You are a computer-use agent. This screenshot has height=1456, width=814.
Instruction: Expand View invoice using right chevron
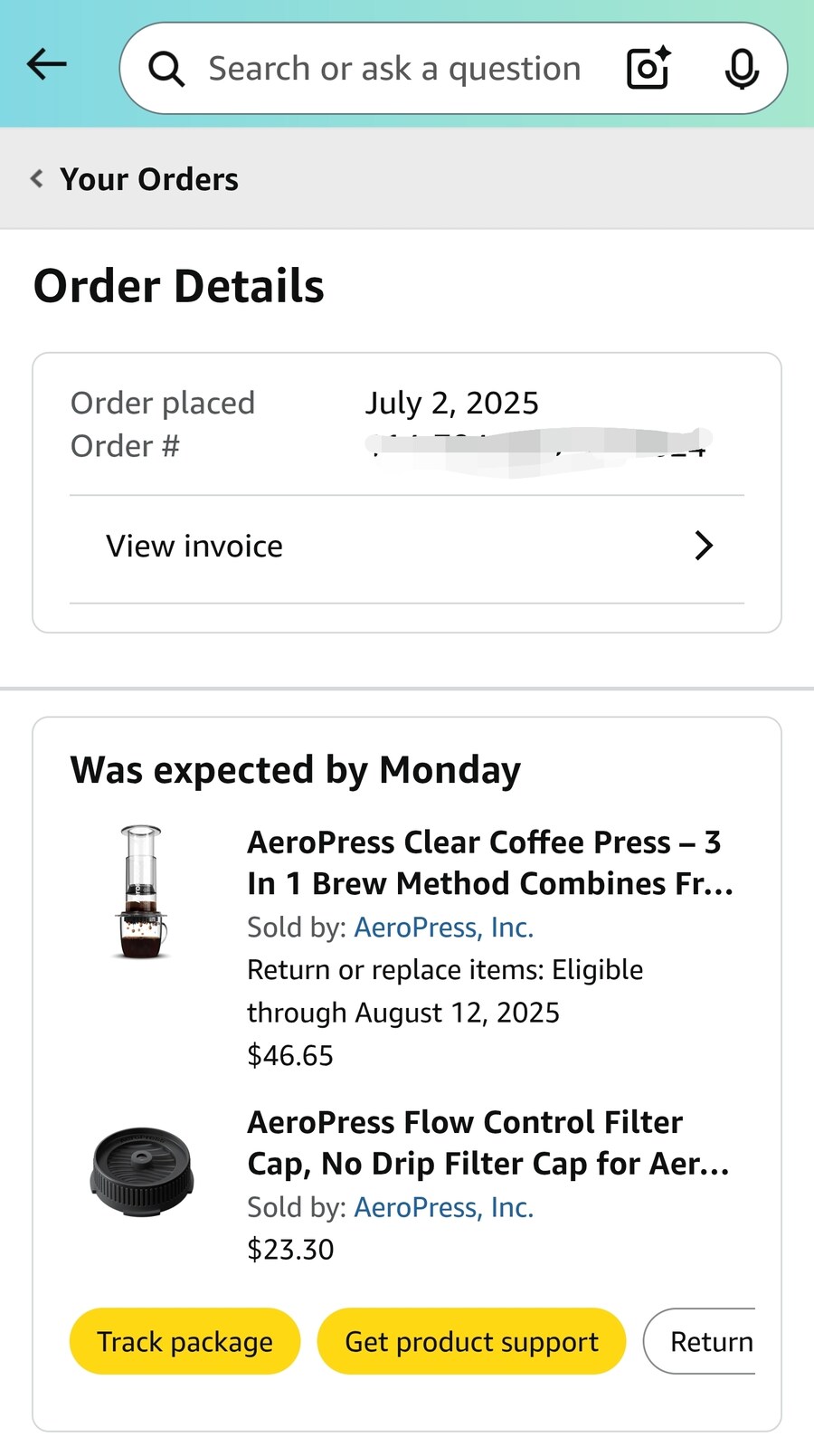pyautogui.click(x=704, y=546)
